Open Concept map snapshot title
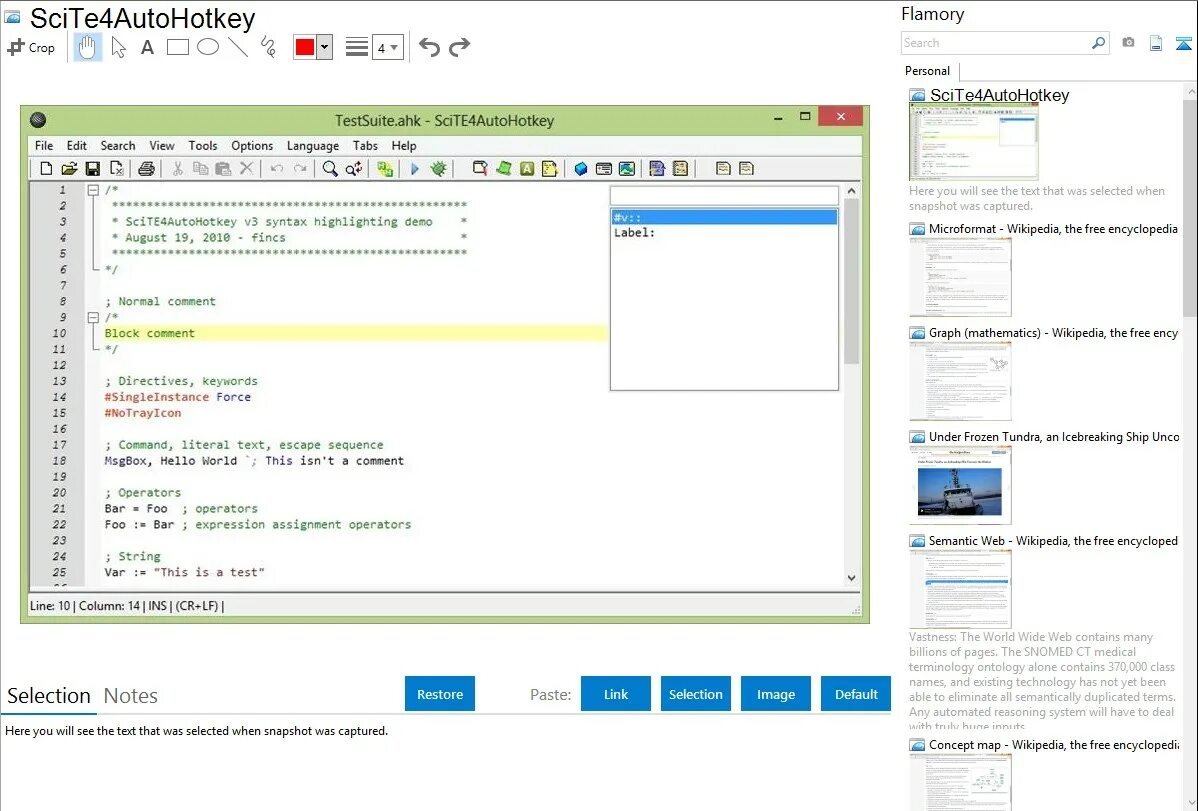 pos(1053,745)
